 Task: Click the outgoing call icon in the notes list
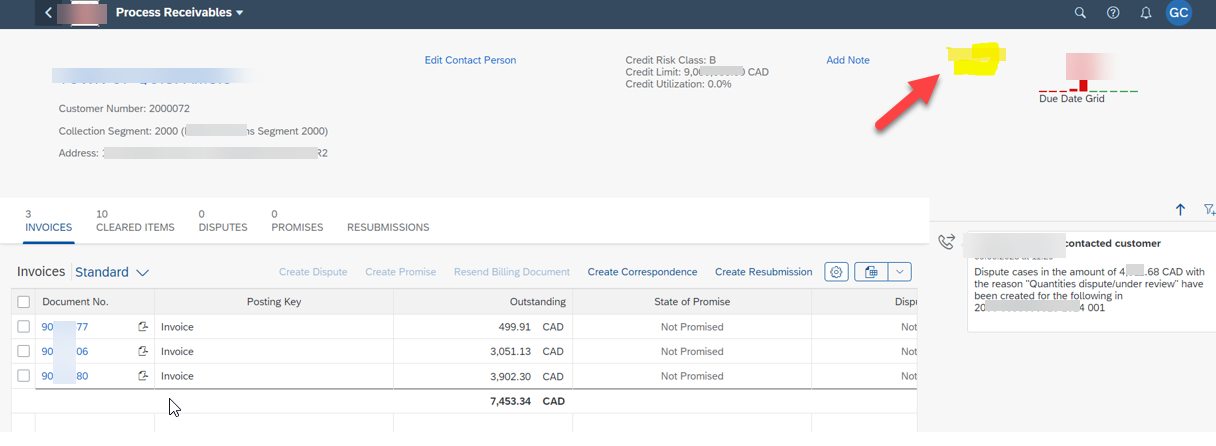pos(948,242)
